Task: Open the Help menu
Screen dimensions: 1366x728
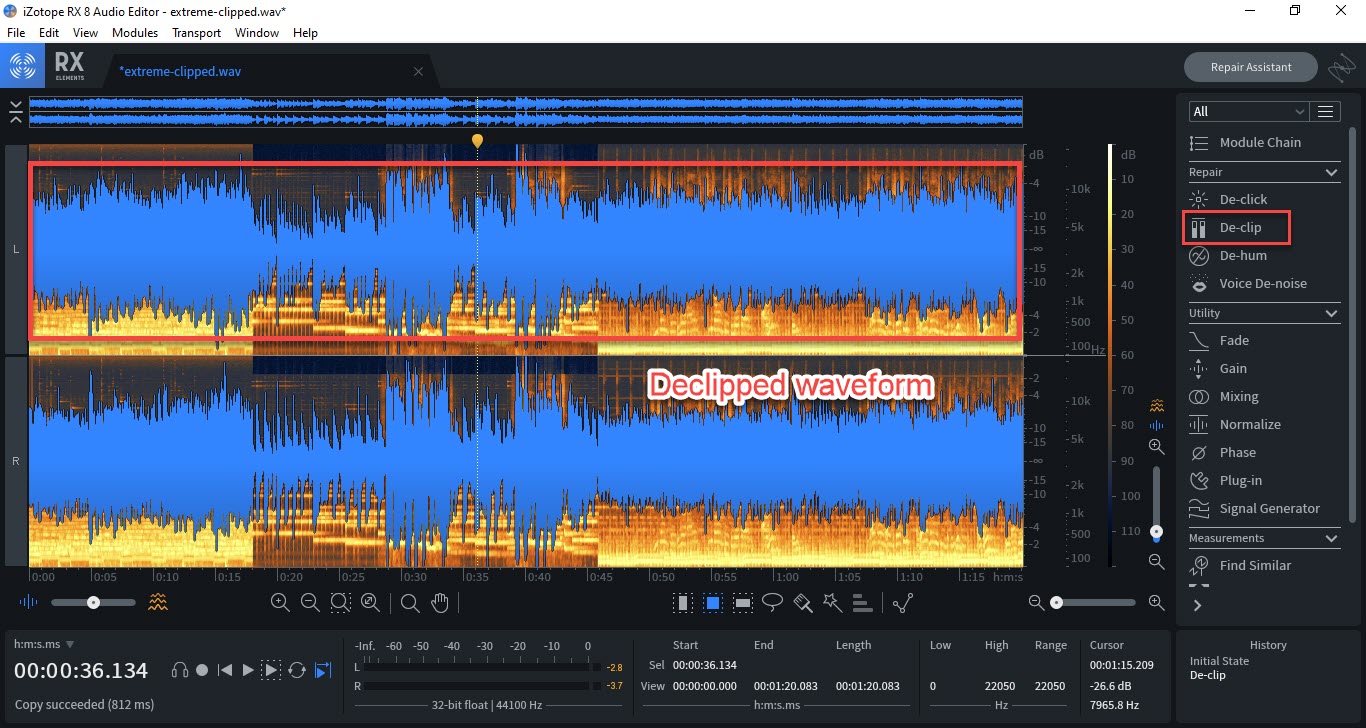Action: click(x=305, y=33)
